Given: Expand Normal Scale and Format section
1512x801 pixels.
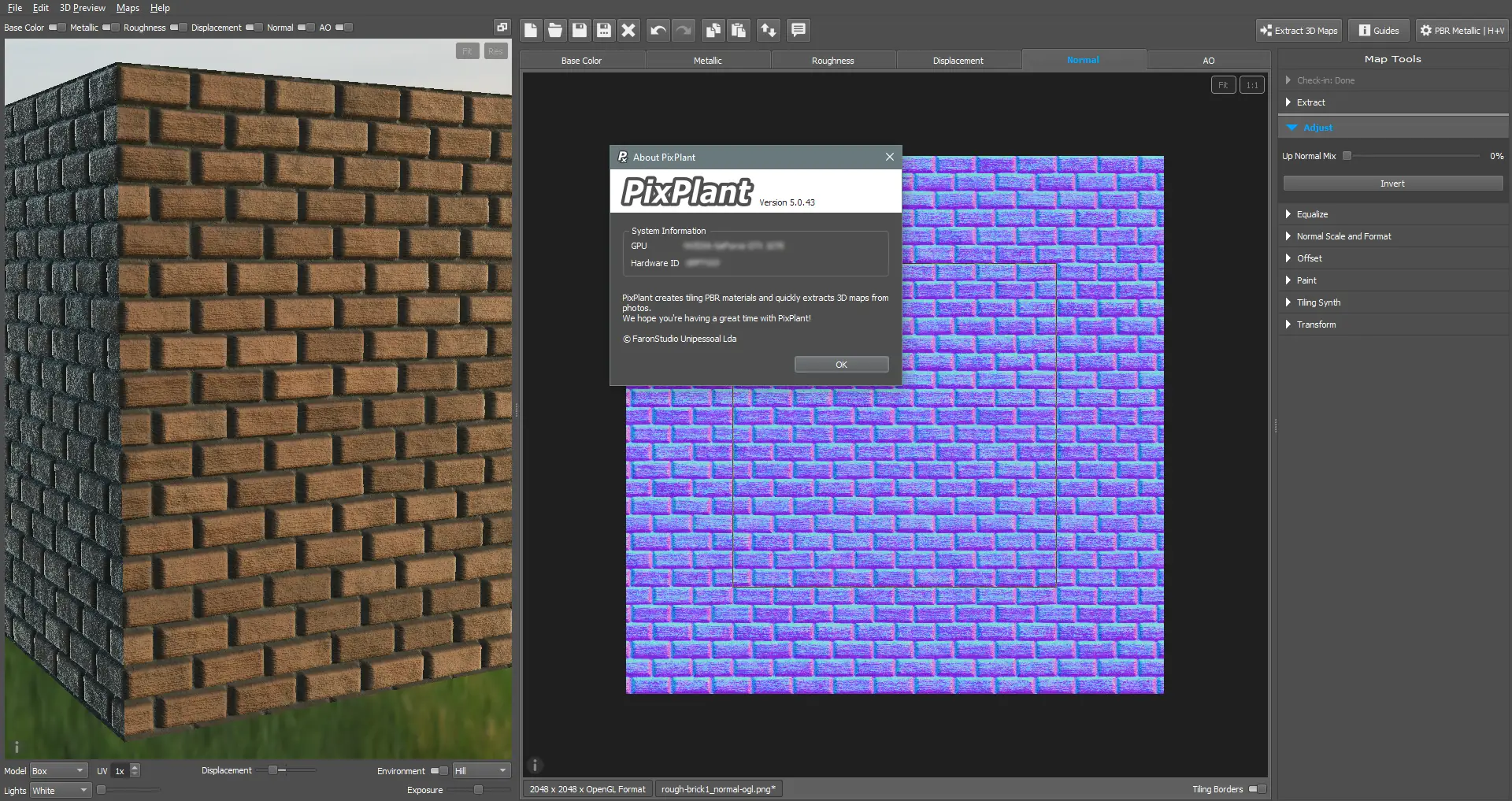Looking at the screenshot, I should 1393,236.
